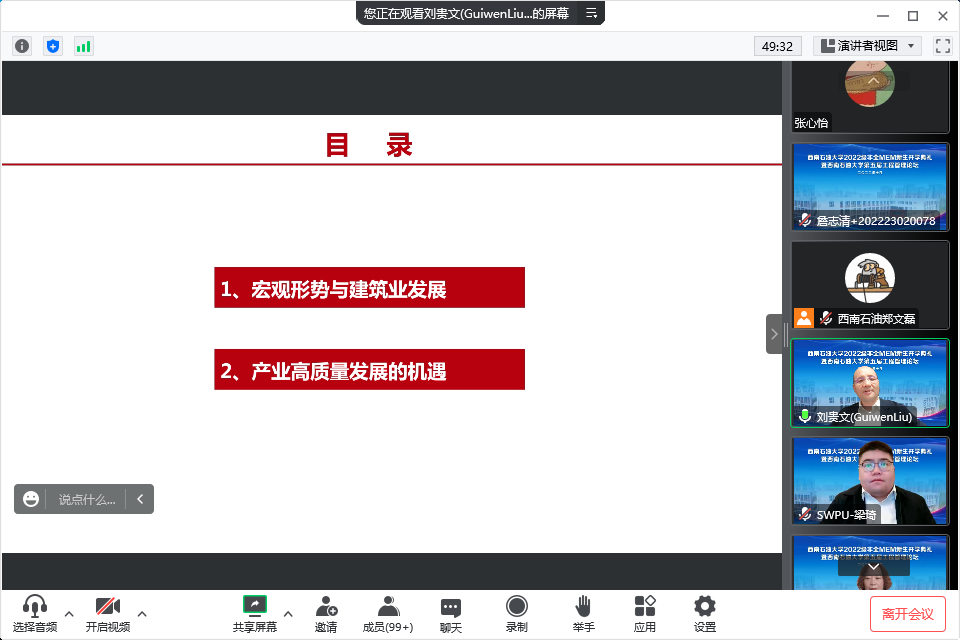
Task: Collapse the participant video side panel
Action: 774,334
